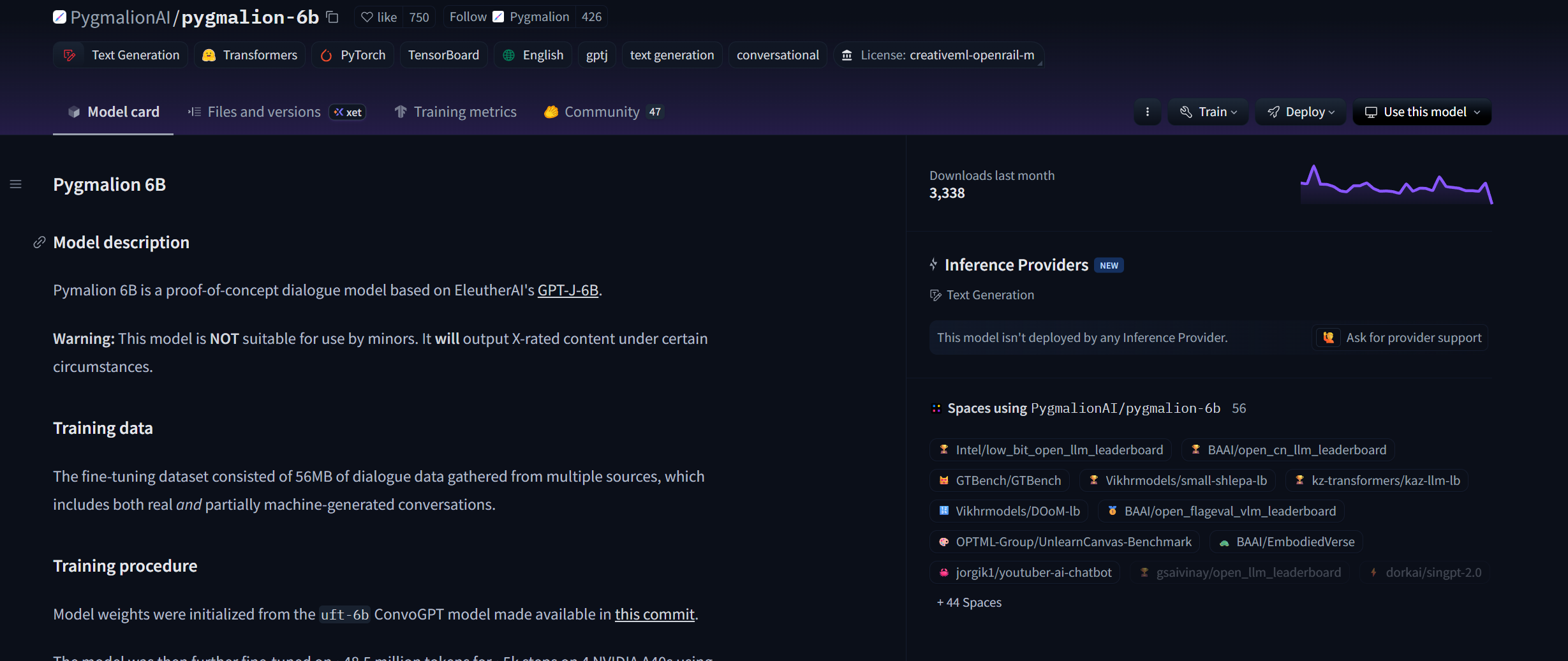
Task: Click the Pygmalion 6B heading
Action: coord(109,184)
